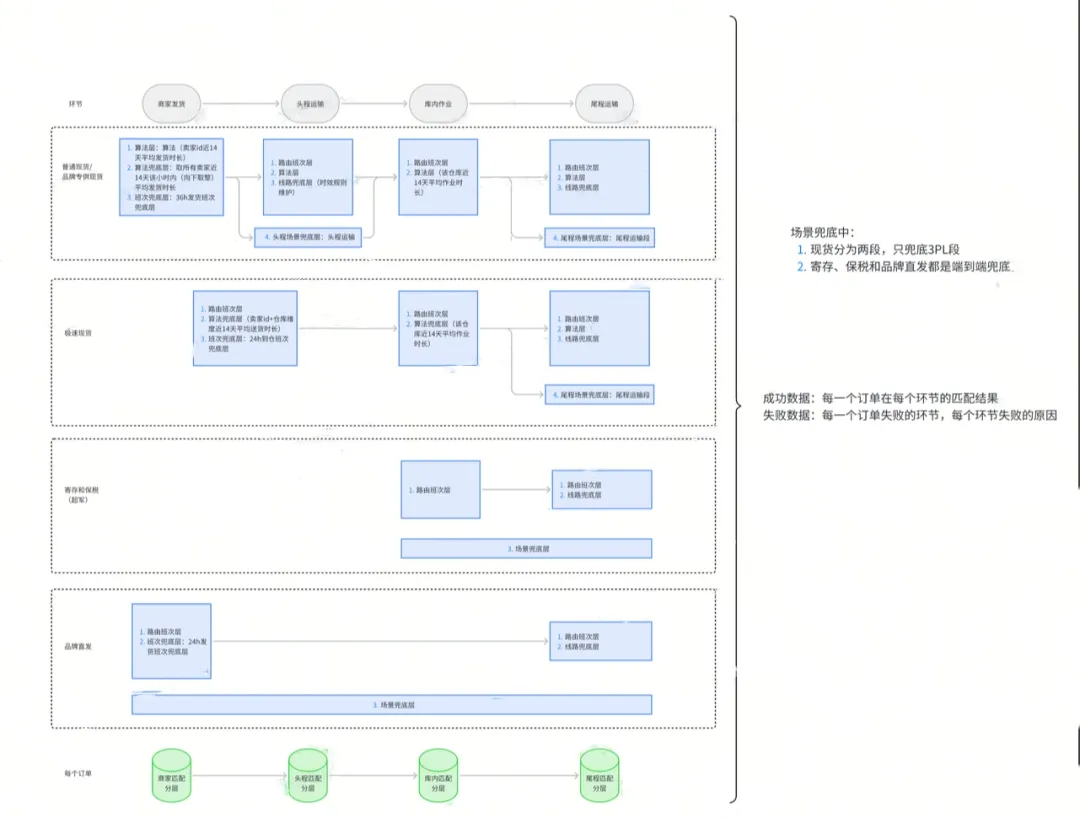Click the 普通现货/品牌专供现货 row label

tap(83, 171)
